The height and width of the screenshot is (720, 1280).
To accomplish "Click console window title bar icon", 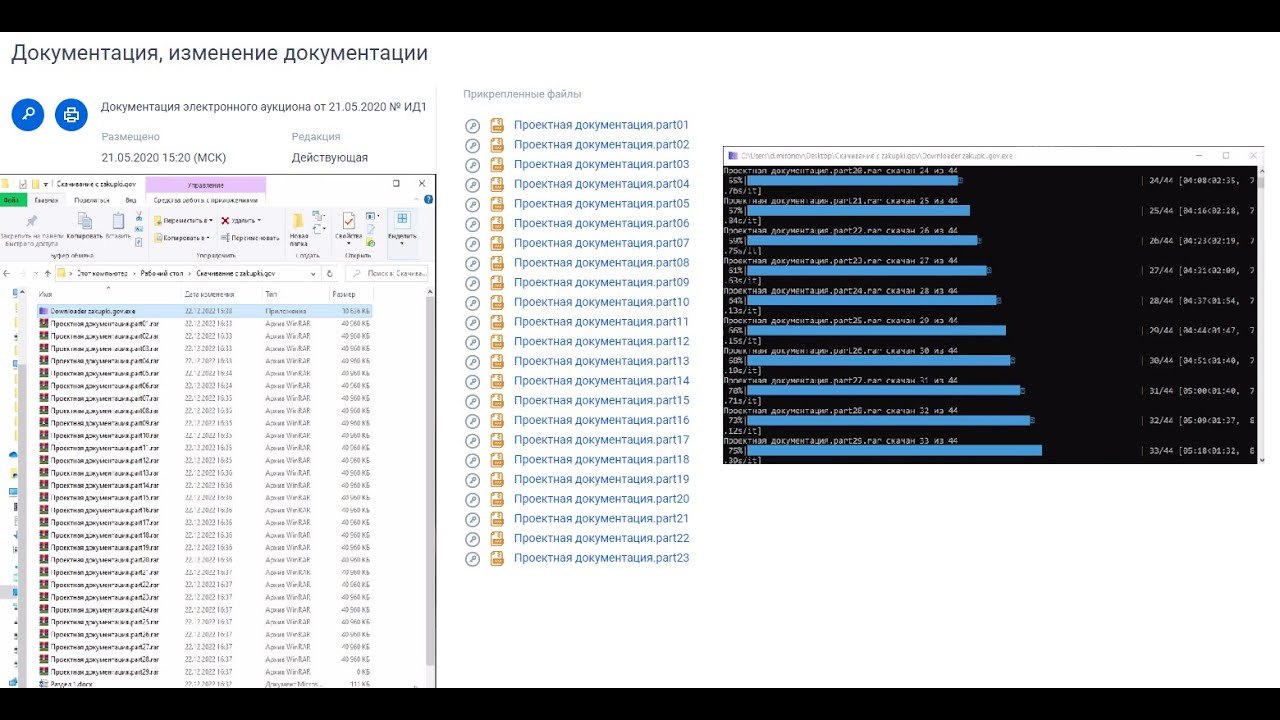I will point(732,156).
